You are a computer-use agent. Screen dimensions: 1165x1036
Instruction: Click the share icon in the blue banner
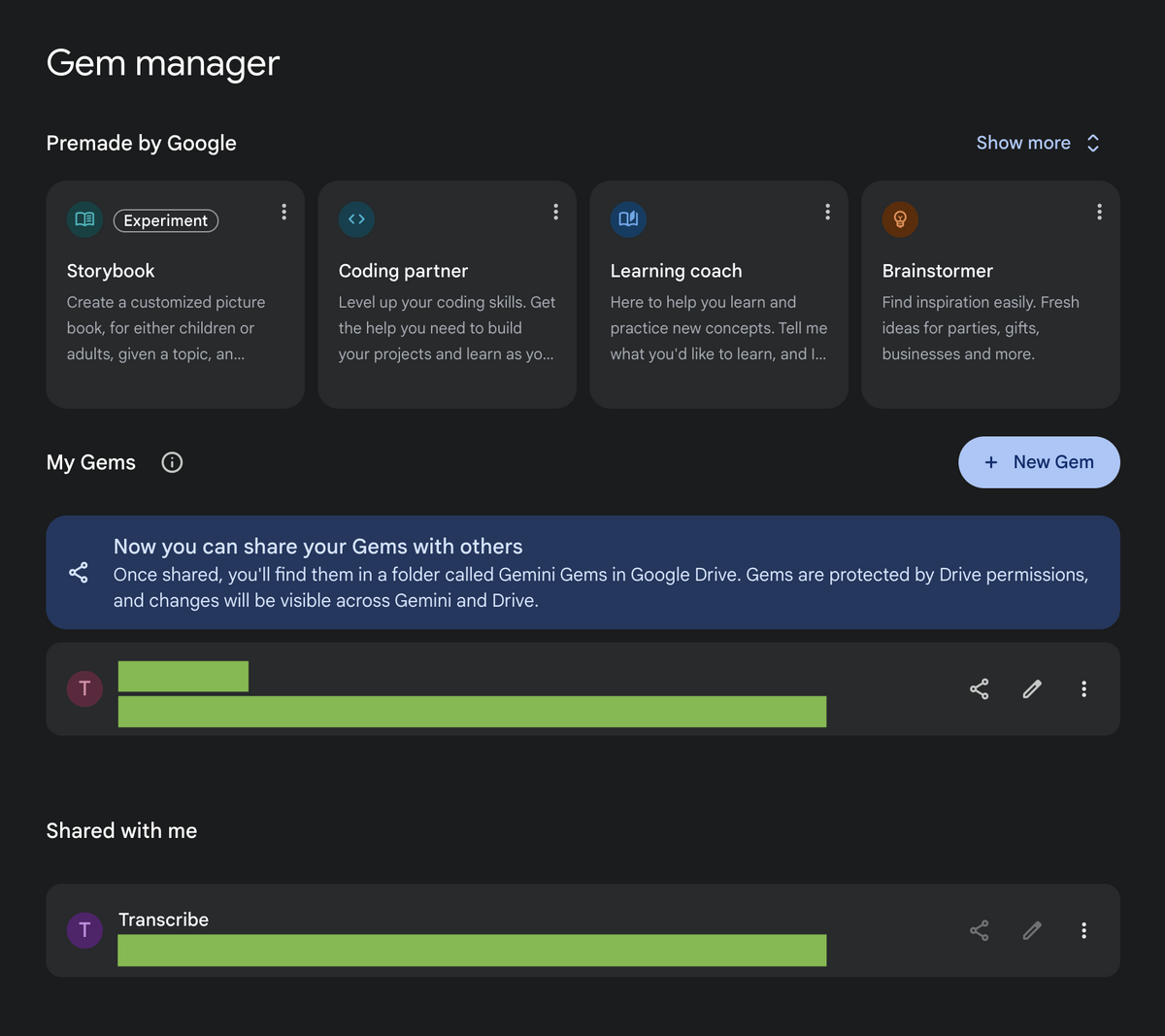[x=79, y=573]
